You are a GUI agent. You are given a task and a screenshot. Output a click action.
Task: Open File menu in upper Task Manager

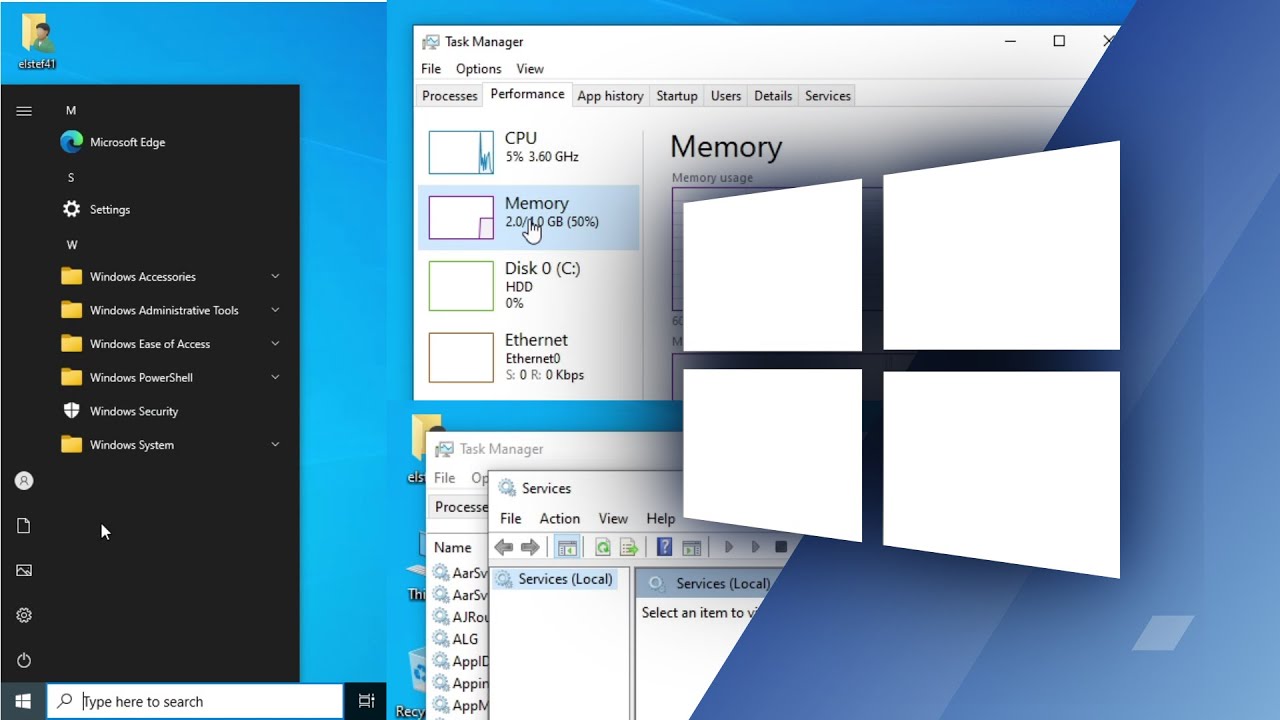tap(431, 69)
